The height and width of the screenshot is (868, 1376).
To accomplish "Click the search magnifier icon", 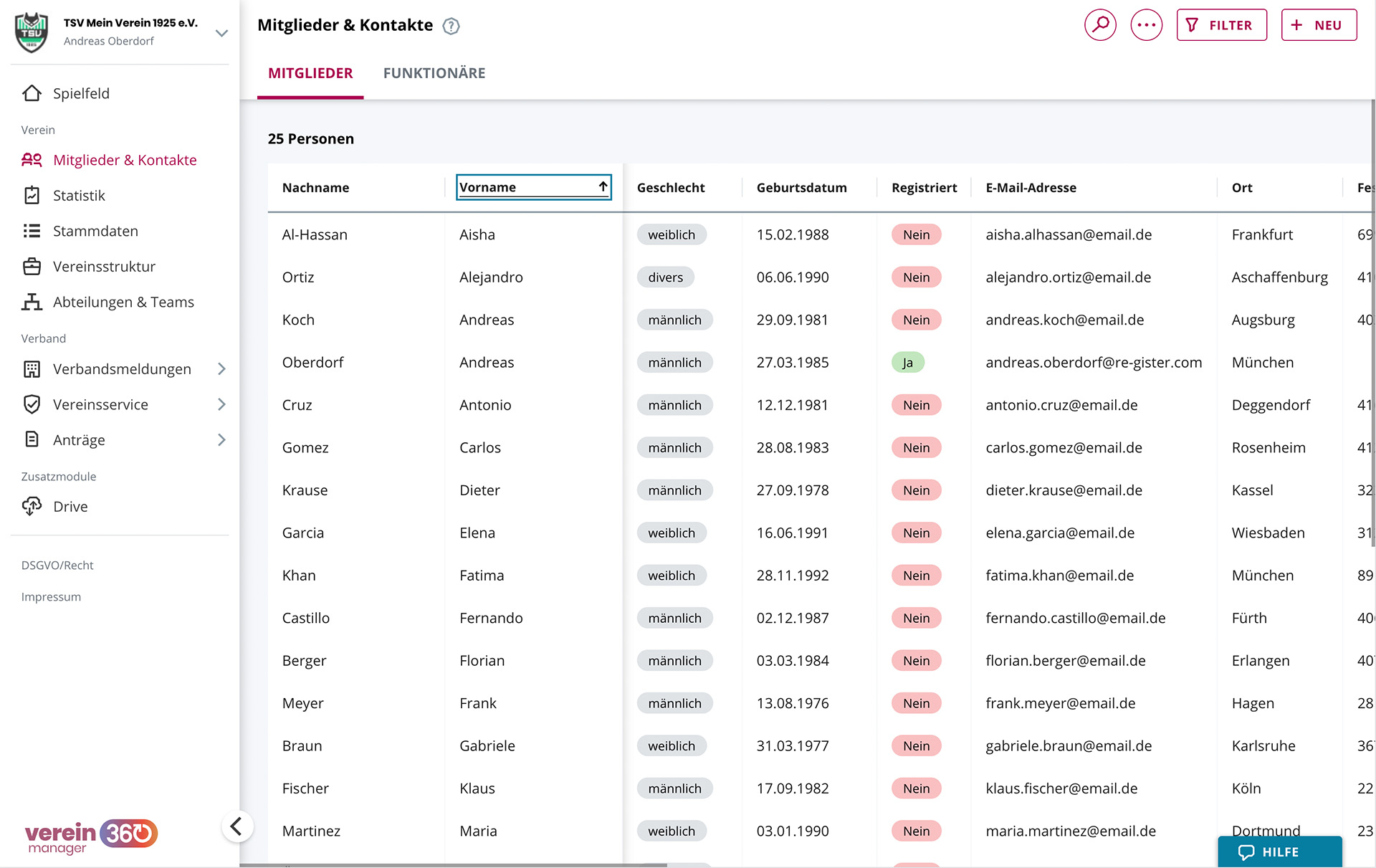I will coord(1100,25).
